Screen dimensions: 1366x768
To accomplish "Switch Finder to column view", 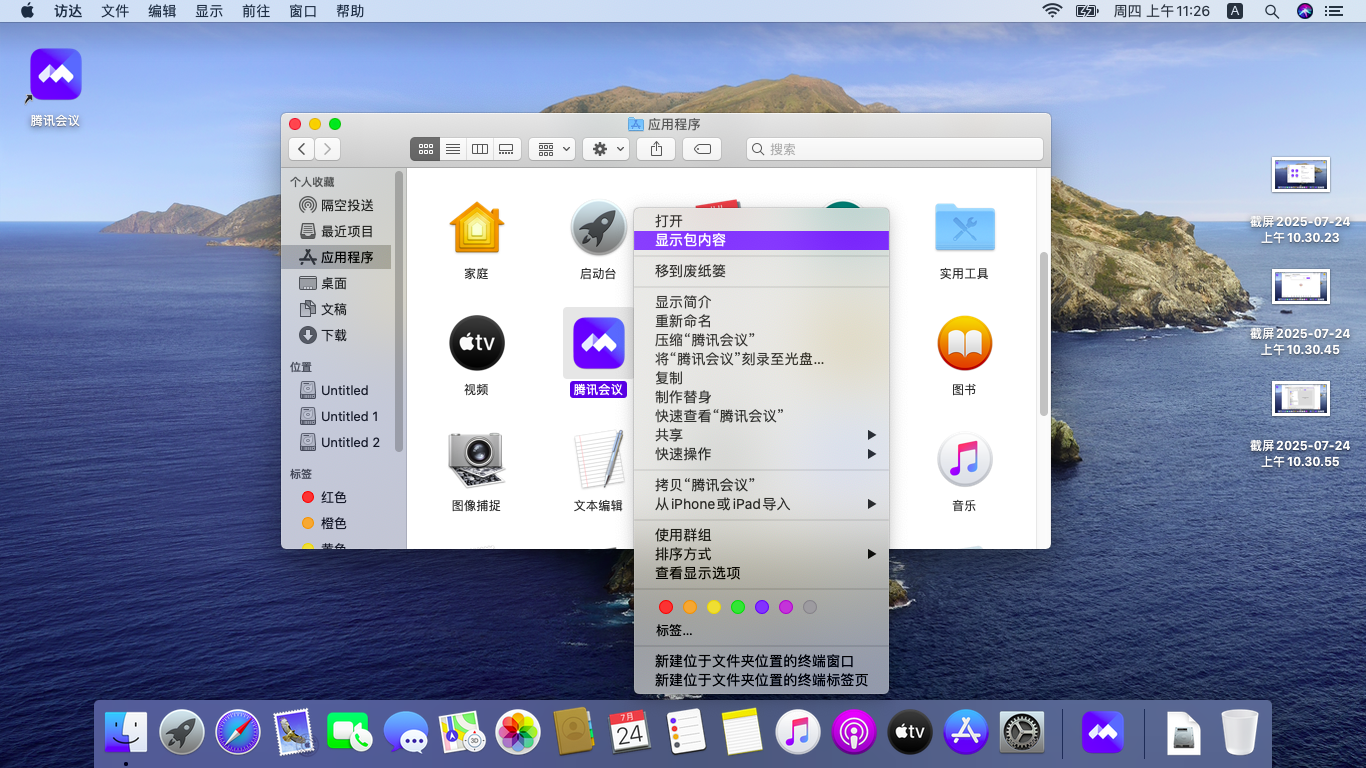I will point(480,149).
